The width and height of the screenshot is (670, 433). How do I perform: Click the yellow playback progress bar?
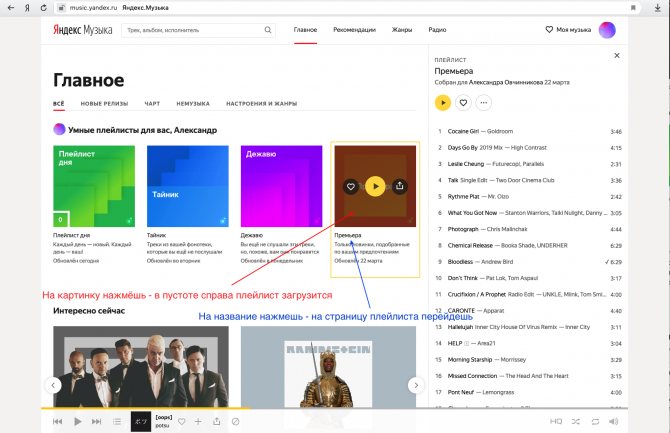tap(145, 409)
